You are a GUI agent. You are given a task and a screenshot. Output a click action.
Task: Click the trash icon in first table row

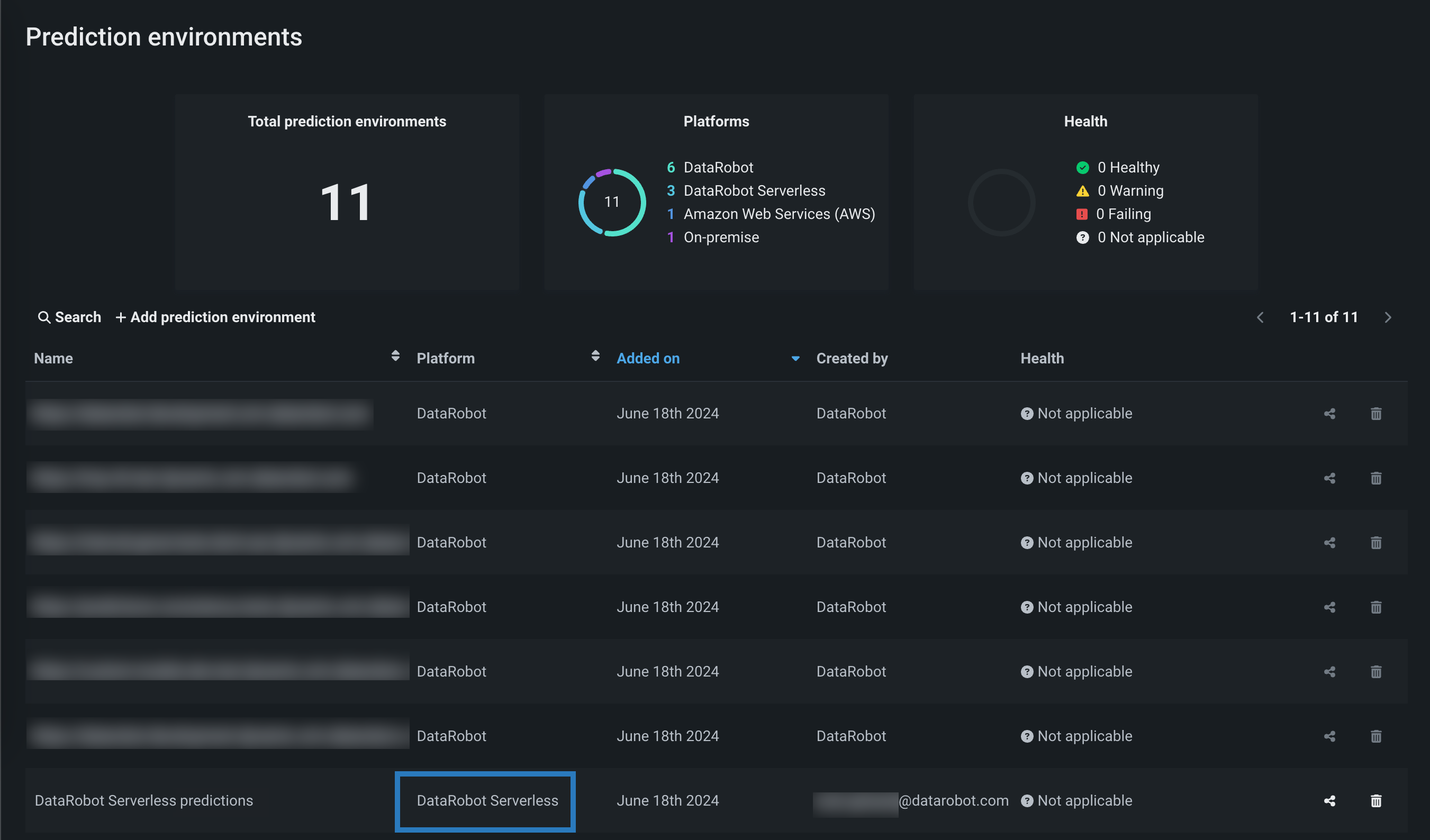pos(1375,414)
